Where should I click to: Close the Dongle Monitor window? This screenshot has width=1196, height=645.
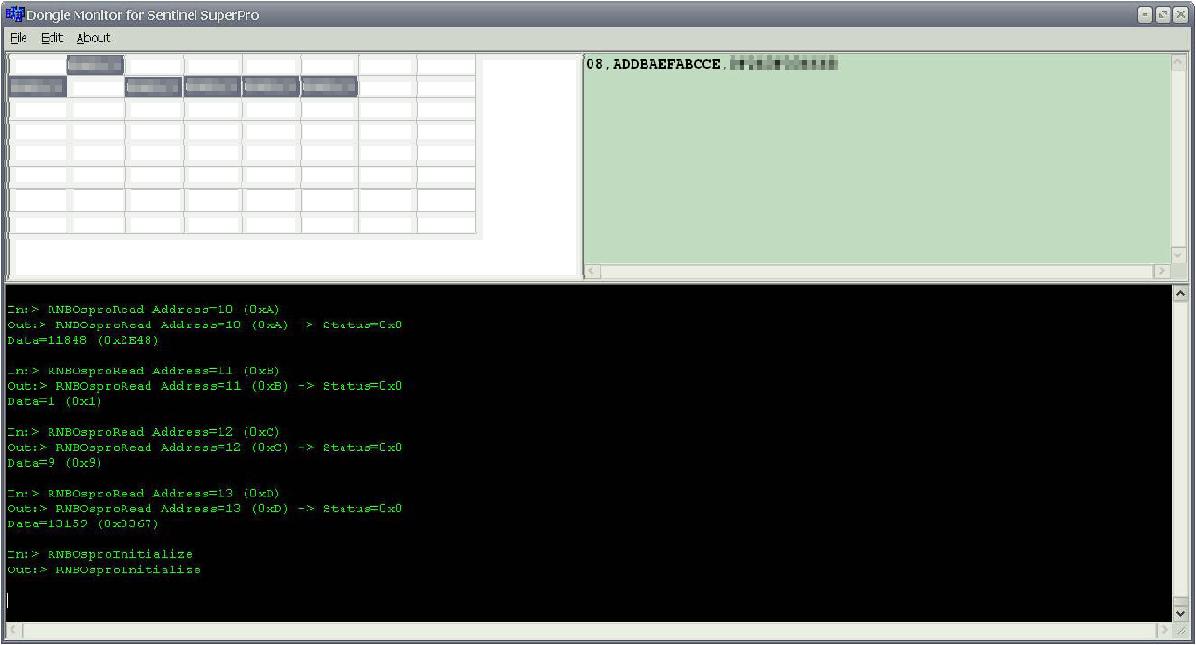pyautogui.click(x=1179, y=15)
